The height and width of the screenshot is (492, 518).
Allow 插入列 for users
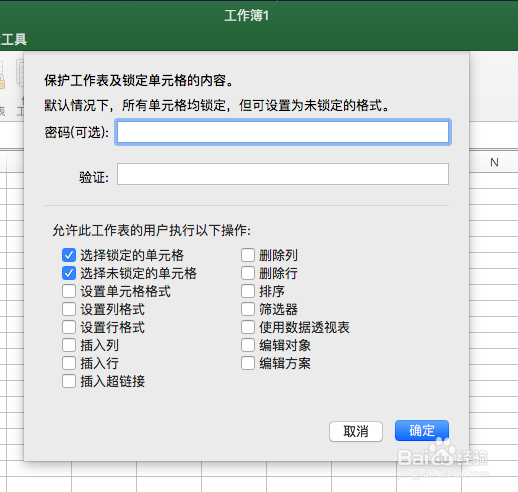(x=69, y=345)
